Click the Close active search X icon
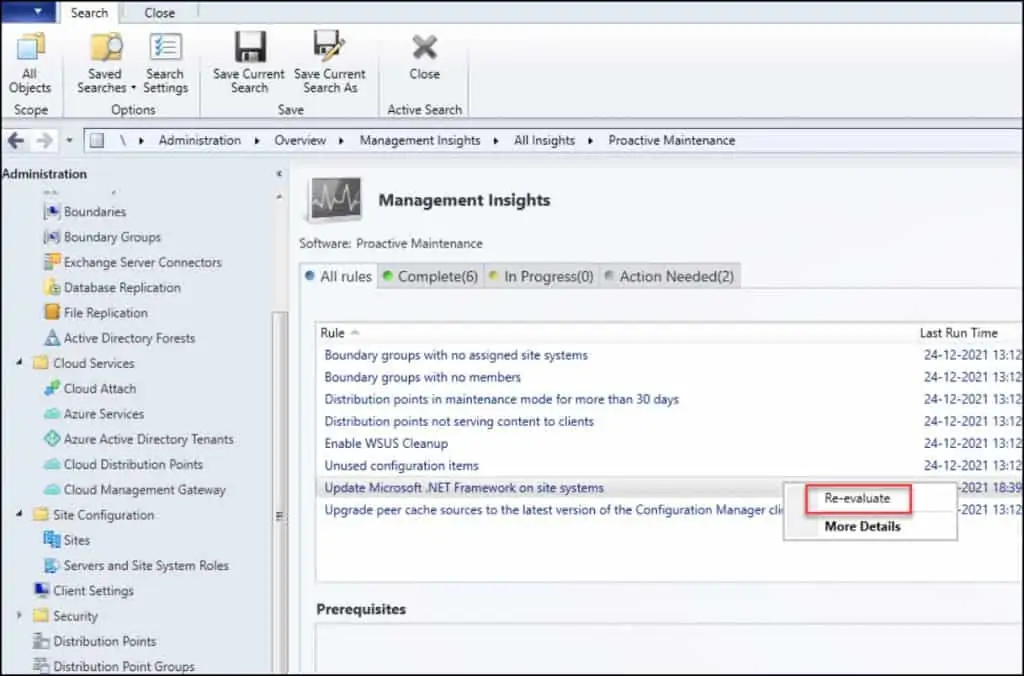The height and width of the screenshot is (676, 1024). click(424, 48)
